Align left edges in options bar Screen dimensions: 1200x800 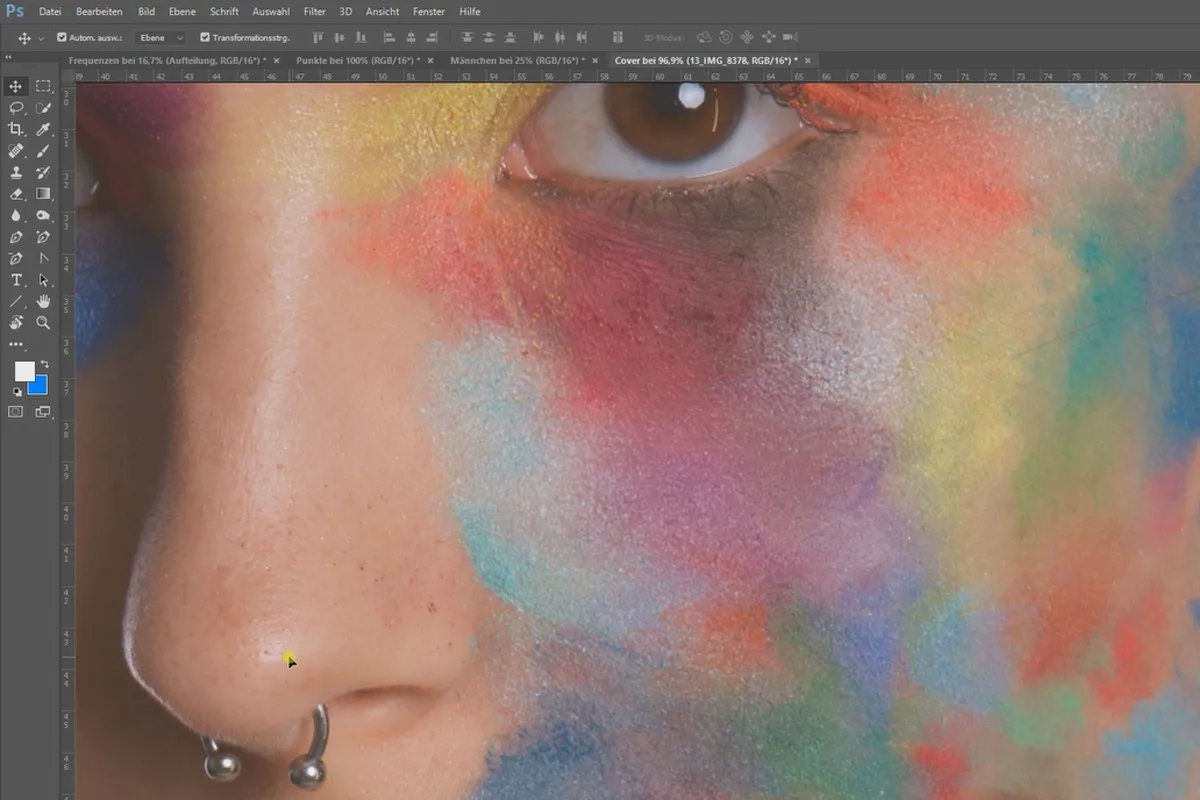(388, 37)
